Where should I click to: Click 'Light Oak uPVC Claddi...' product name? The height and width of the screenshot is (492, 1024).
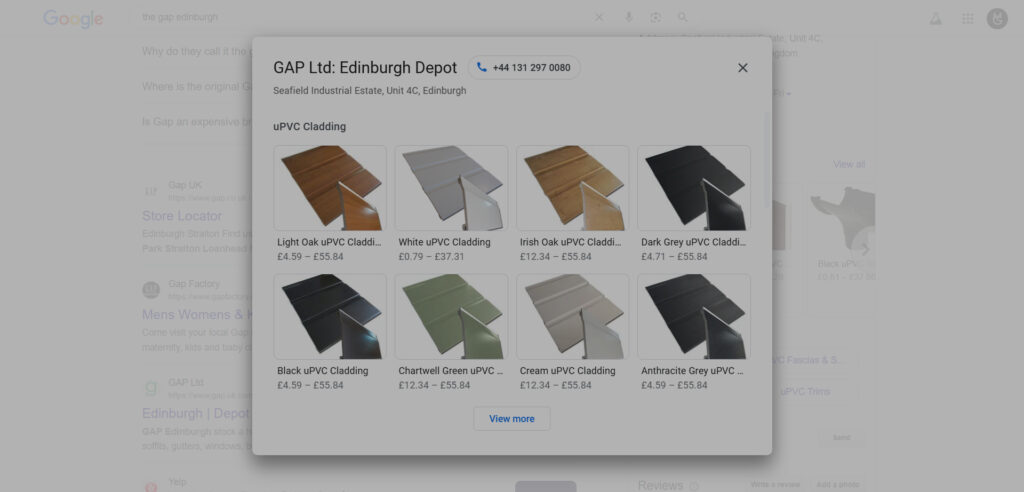click(x=328, y=242)
